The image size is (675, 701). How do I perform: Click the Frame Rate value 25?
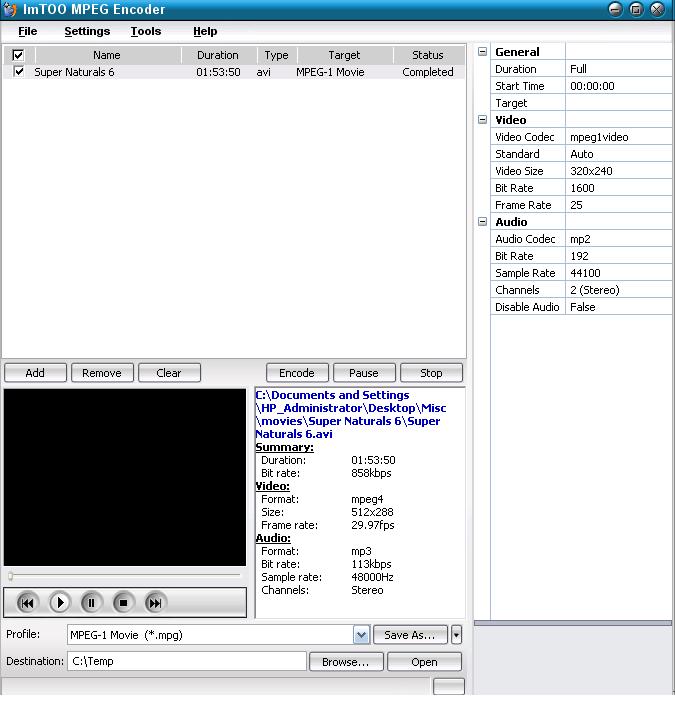coord(619,205)
